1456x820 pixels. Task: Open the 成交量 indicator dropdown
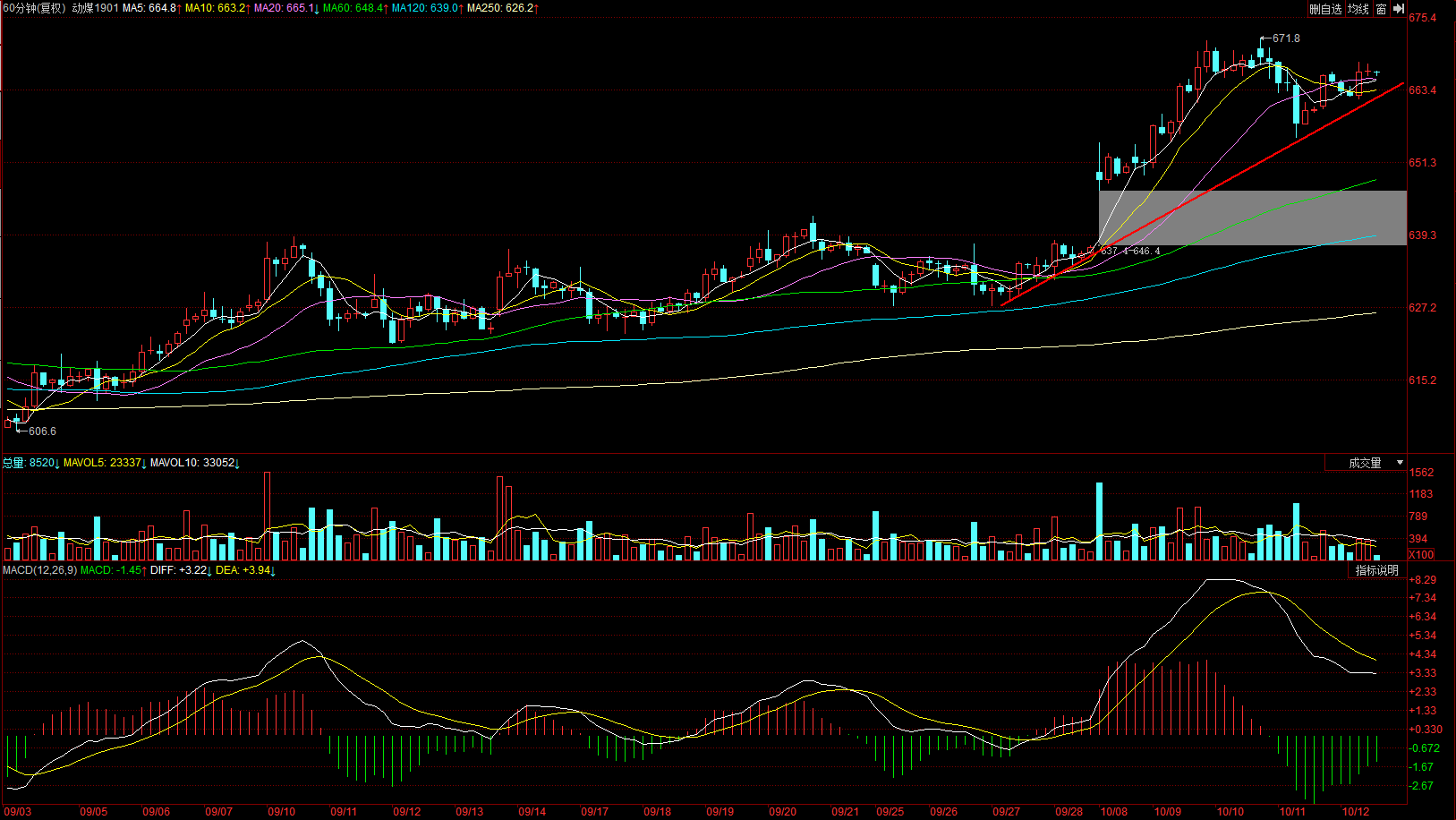pyautogui.click(x=1366, y=463)
